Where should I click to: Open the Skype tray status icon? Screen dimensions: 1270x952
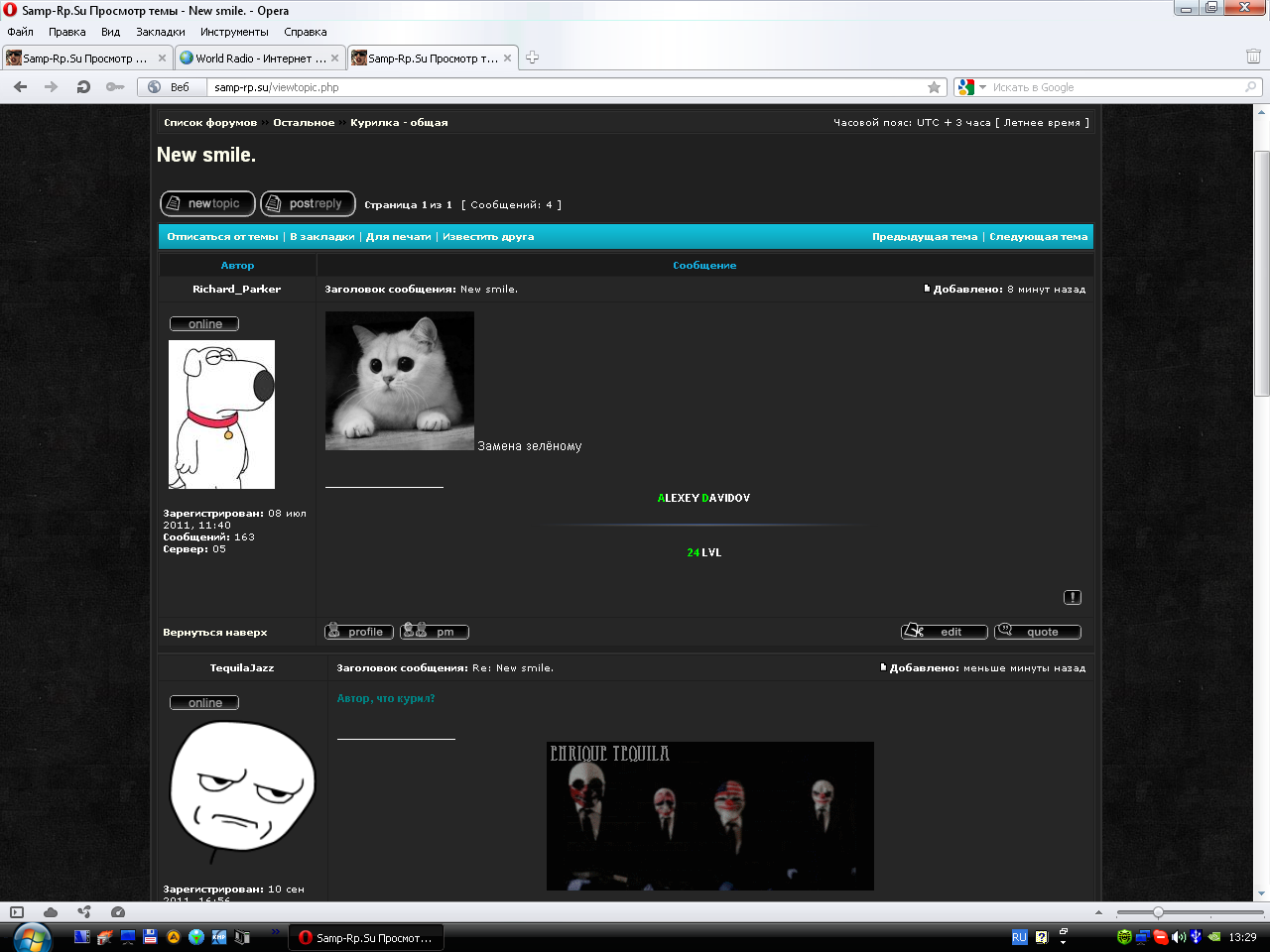click(x=1161, y=937)
